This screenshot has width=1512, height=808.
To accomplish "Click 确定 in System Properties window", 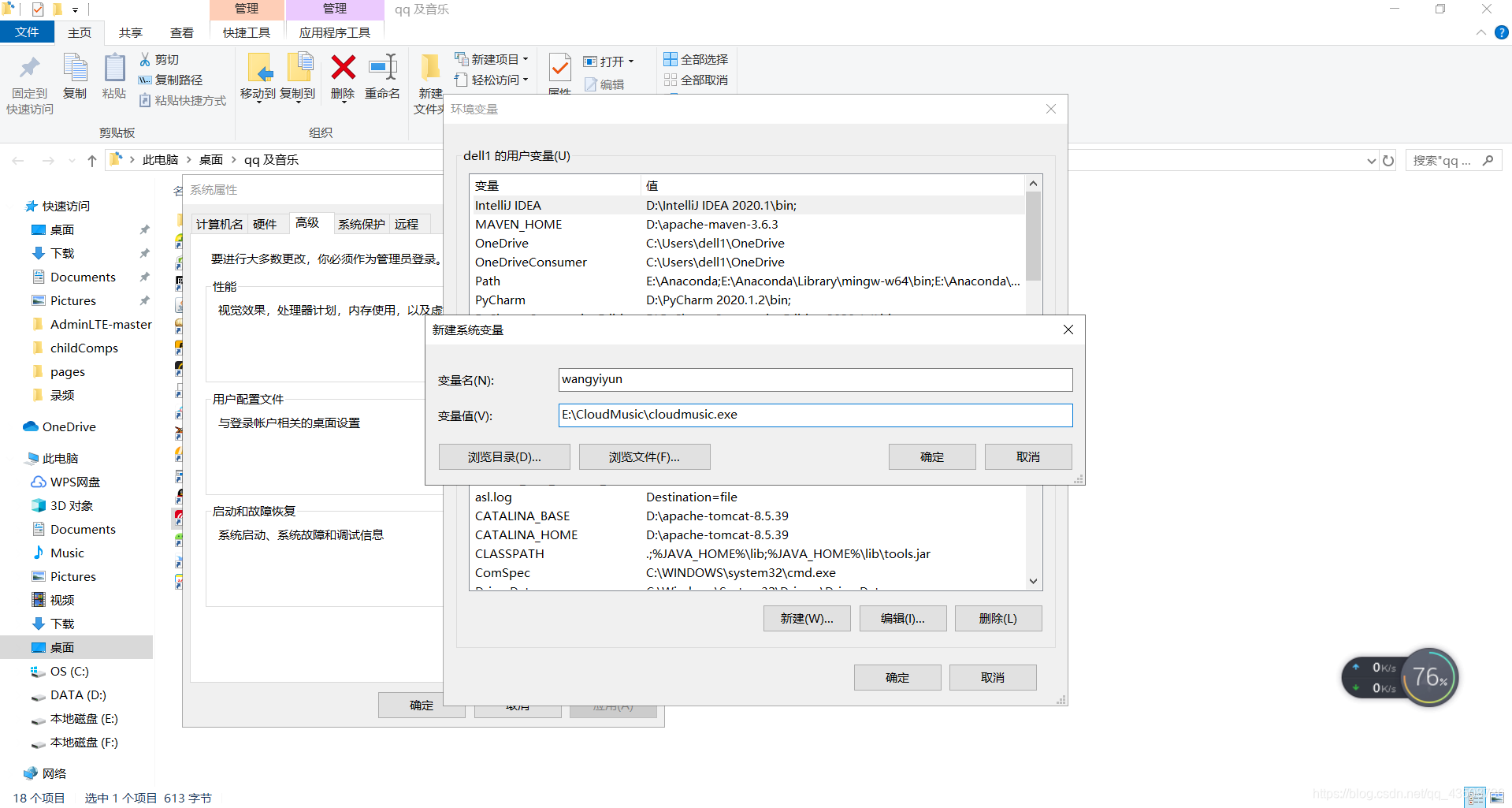I will (x=422, y=706).
